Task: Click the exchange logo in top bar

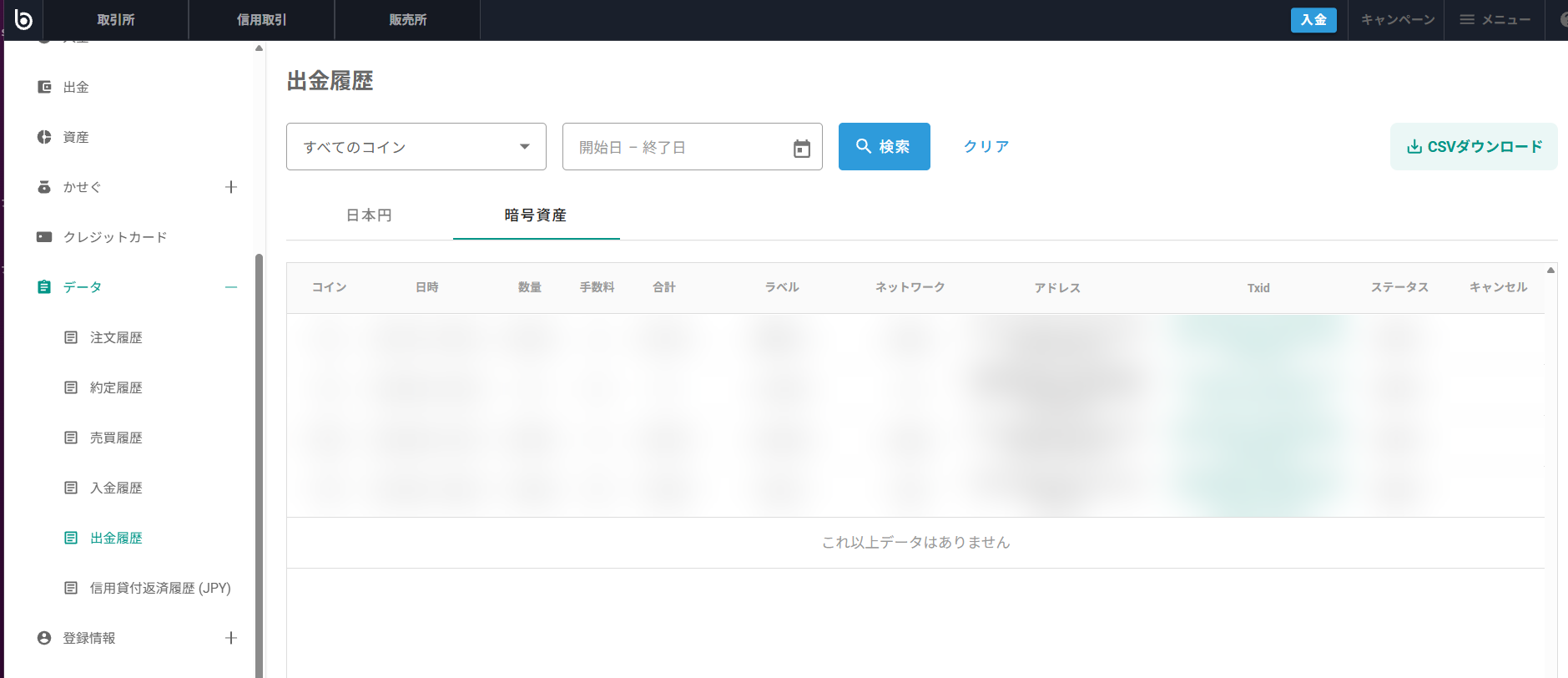Action: point(23,19)
